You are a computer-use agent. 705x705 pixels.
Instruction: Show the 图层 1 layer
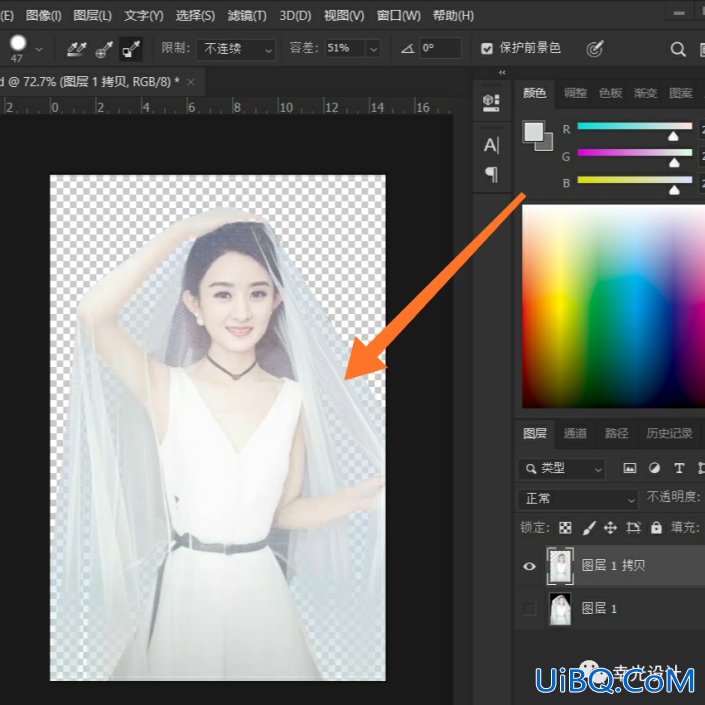click(530, 609)
